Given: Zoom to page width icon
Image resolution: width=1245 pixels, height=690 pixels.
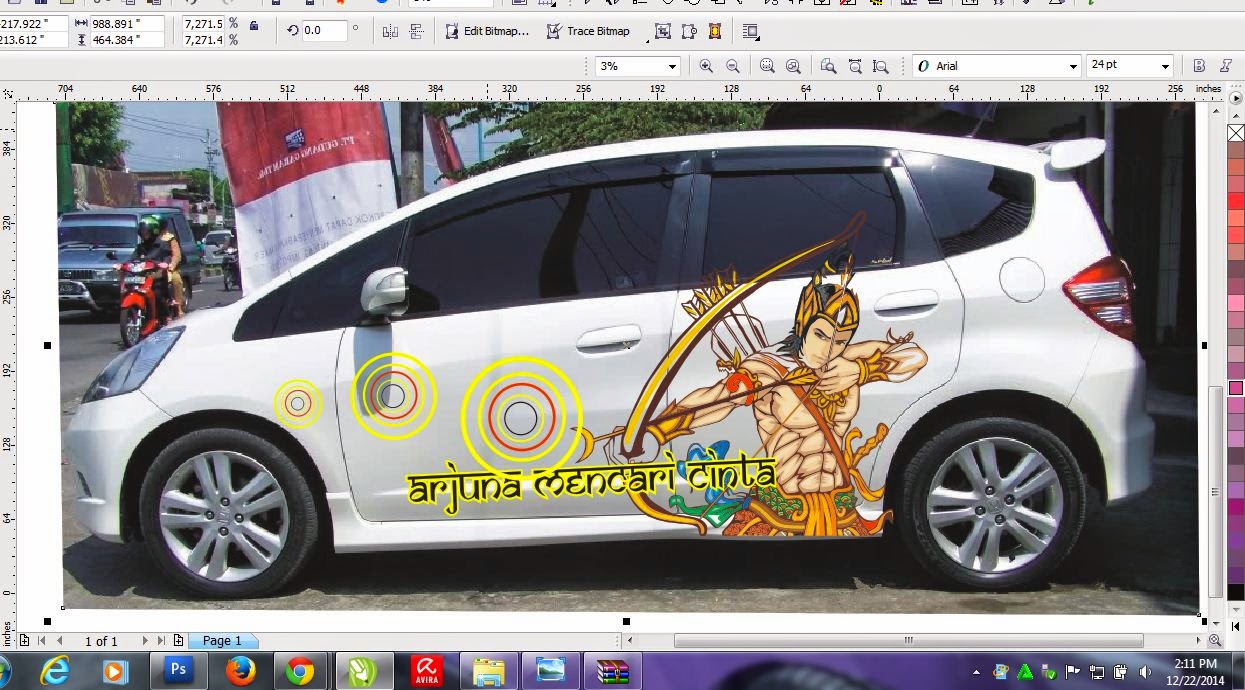Looking at the screenshot, I should click(x=855, y=66).
